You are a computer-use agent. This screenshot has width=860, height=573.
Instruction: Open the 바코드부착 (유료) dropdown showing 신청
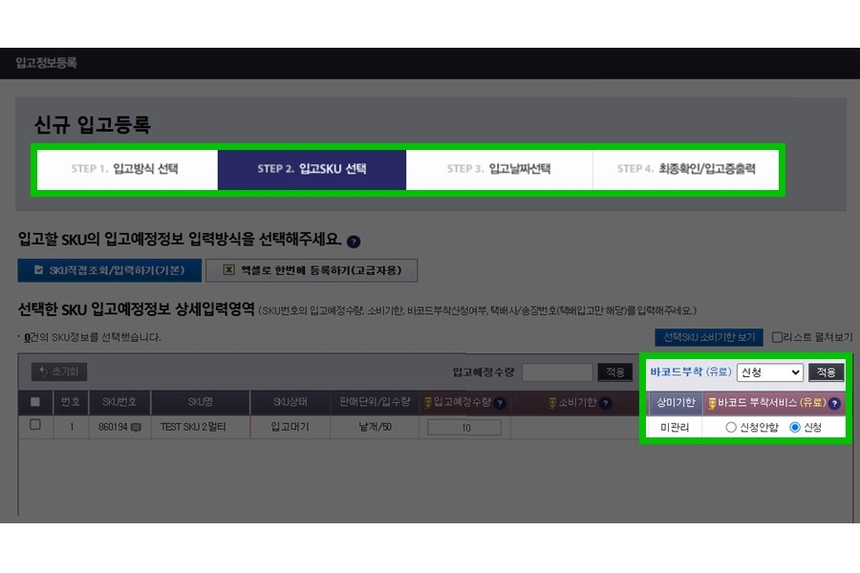tap(770, 372)
